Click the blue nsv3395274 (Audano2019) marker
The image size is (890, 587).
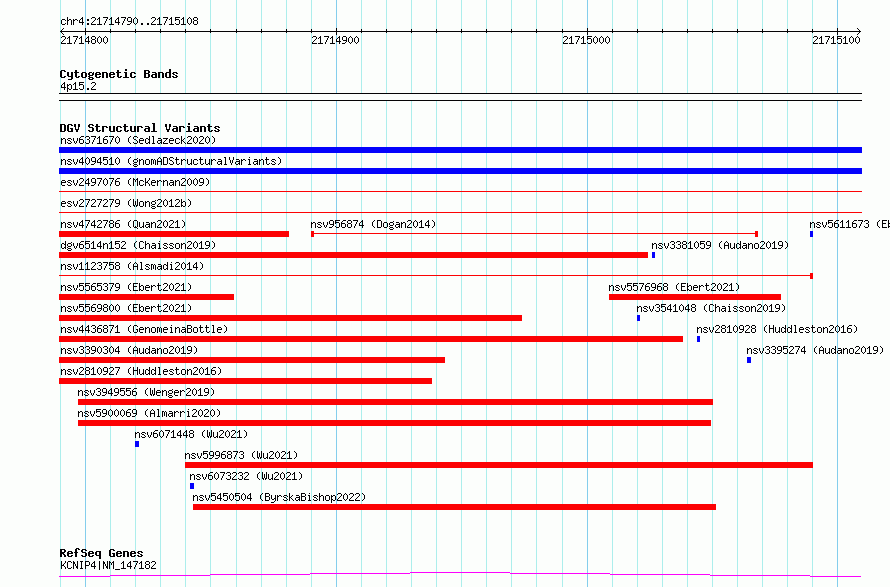[x=749, y=360]
